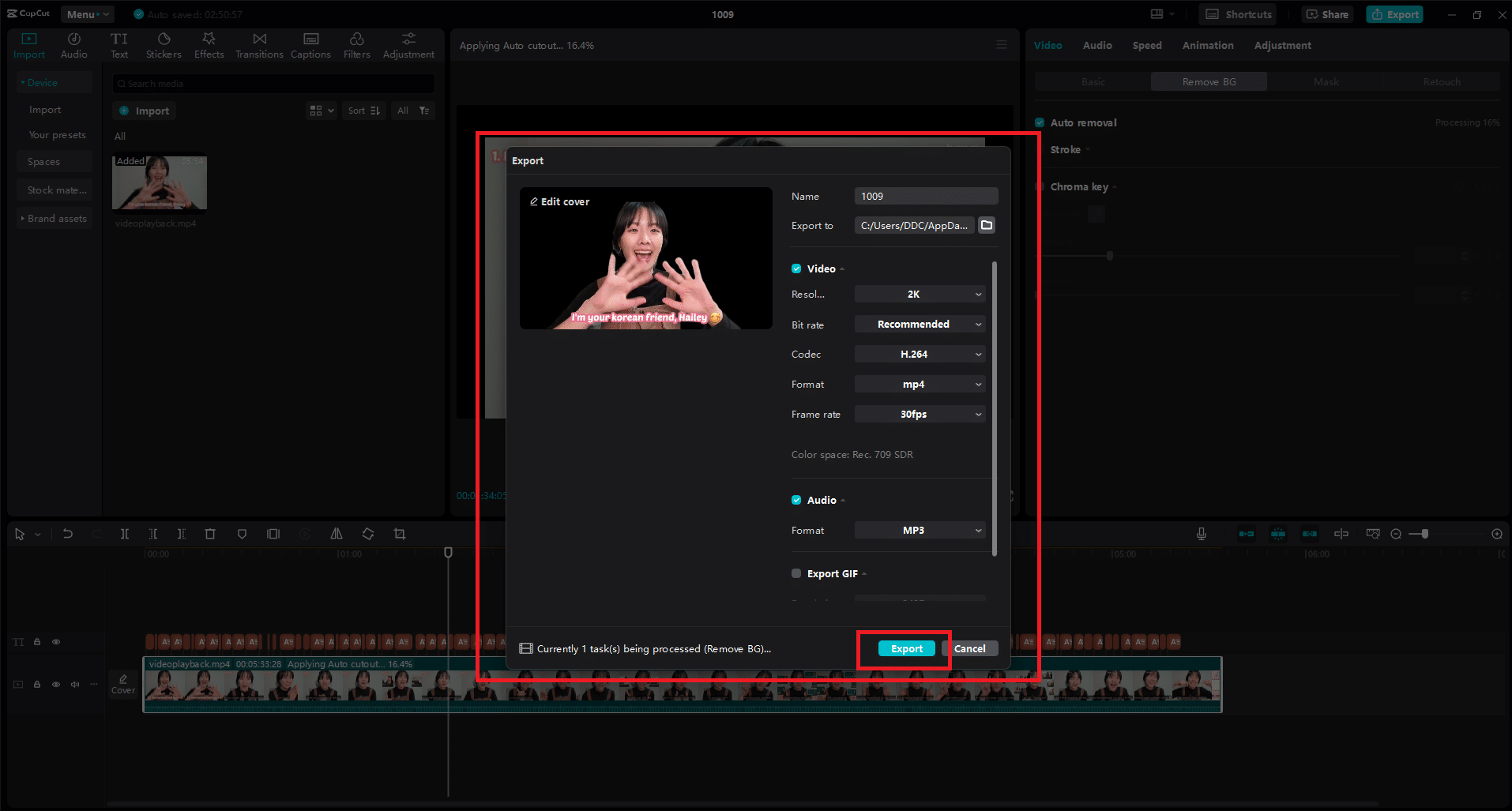Screen dimensions: 1512x811
Task: Uncheck the Video export checkbox
Action: pyautogui.click(x=796, y=269)
